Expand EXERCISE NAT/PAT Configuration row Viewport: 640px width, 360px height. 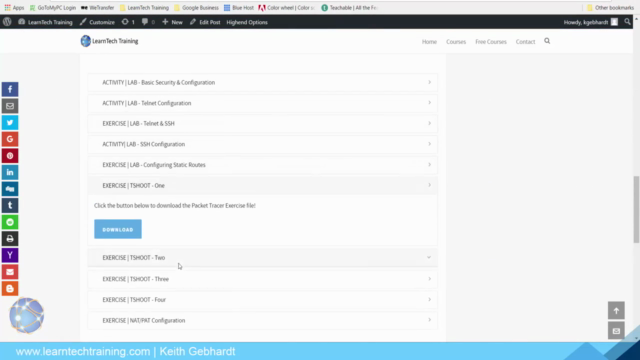262,320
